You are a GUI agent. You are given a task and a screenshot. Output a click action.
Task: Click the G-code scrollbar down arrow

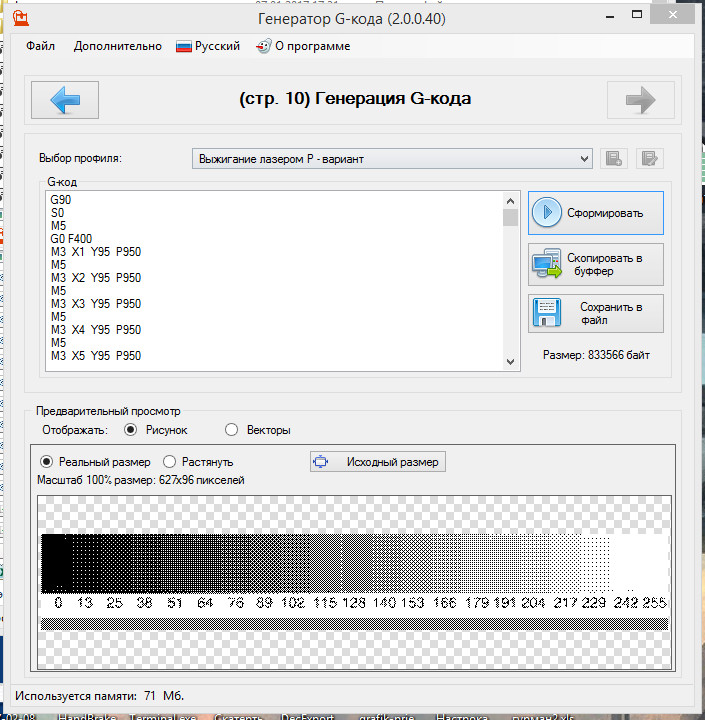(510, 362)
